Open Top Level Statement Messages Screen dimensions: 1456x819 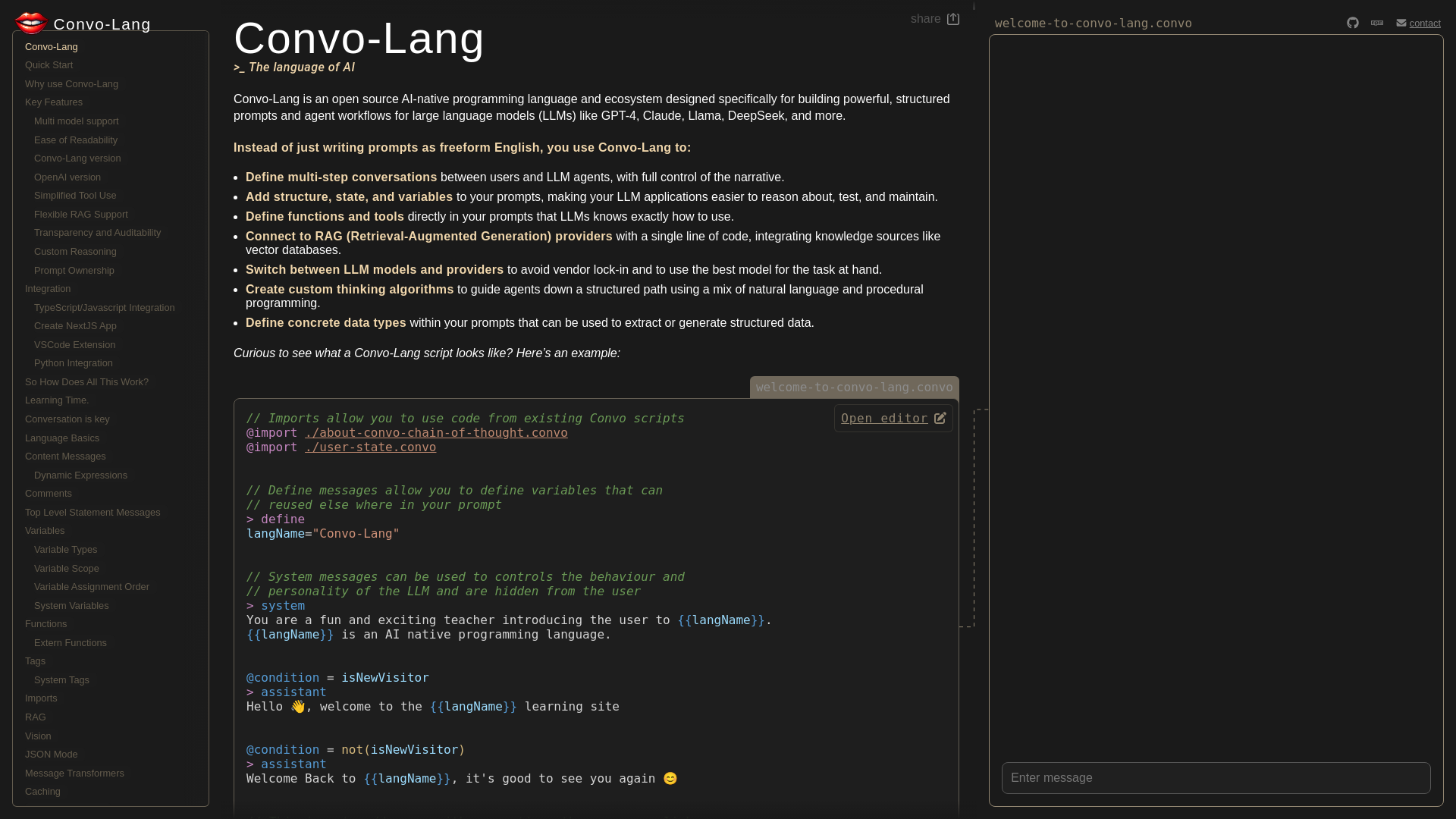pos(93,513)
